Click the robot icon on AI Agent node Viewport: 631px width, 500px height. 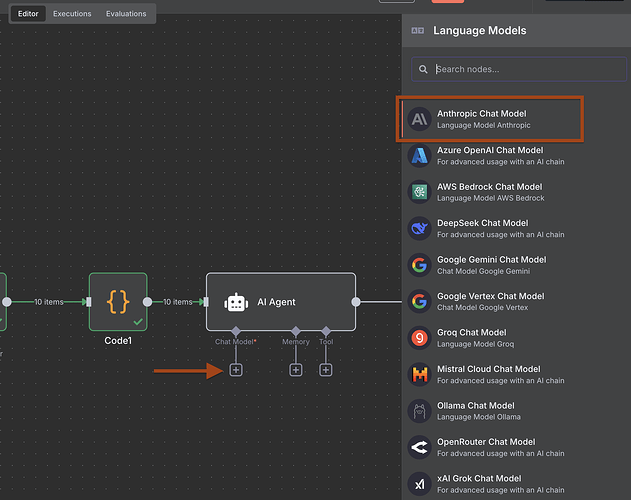point(236,302)
